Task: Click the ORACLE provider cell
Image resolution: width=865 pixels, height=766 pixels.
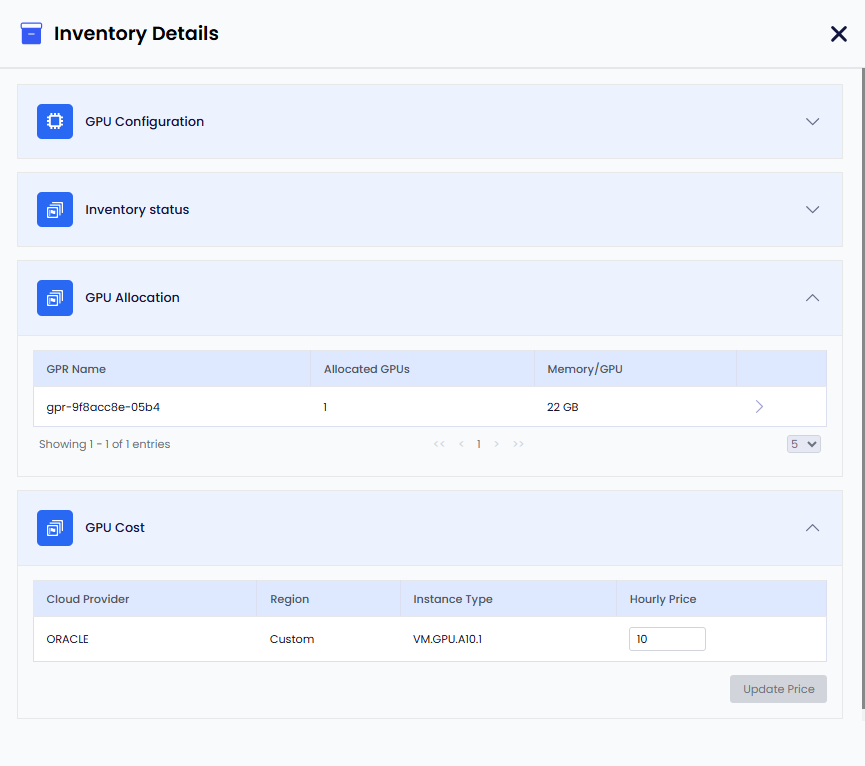Action: tap(67, 639)
